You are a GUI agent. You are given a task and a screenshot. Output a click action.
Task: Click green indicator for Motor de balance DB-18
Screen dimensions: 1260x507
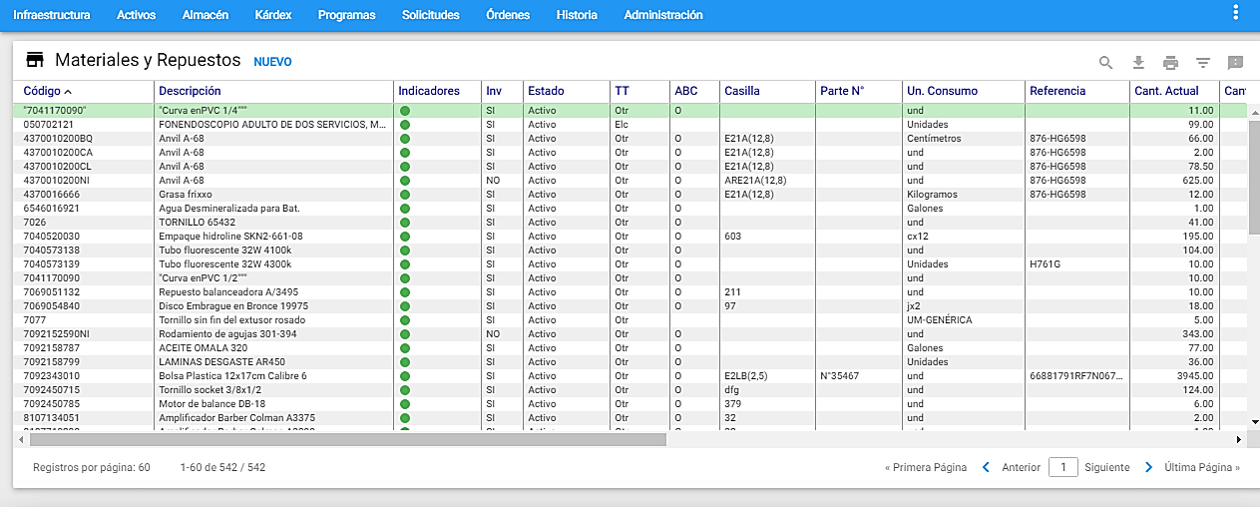[x=405, y=405]
